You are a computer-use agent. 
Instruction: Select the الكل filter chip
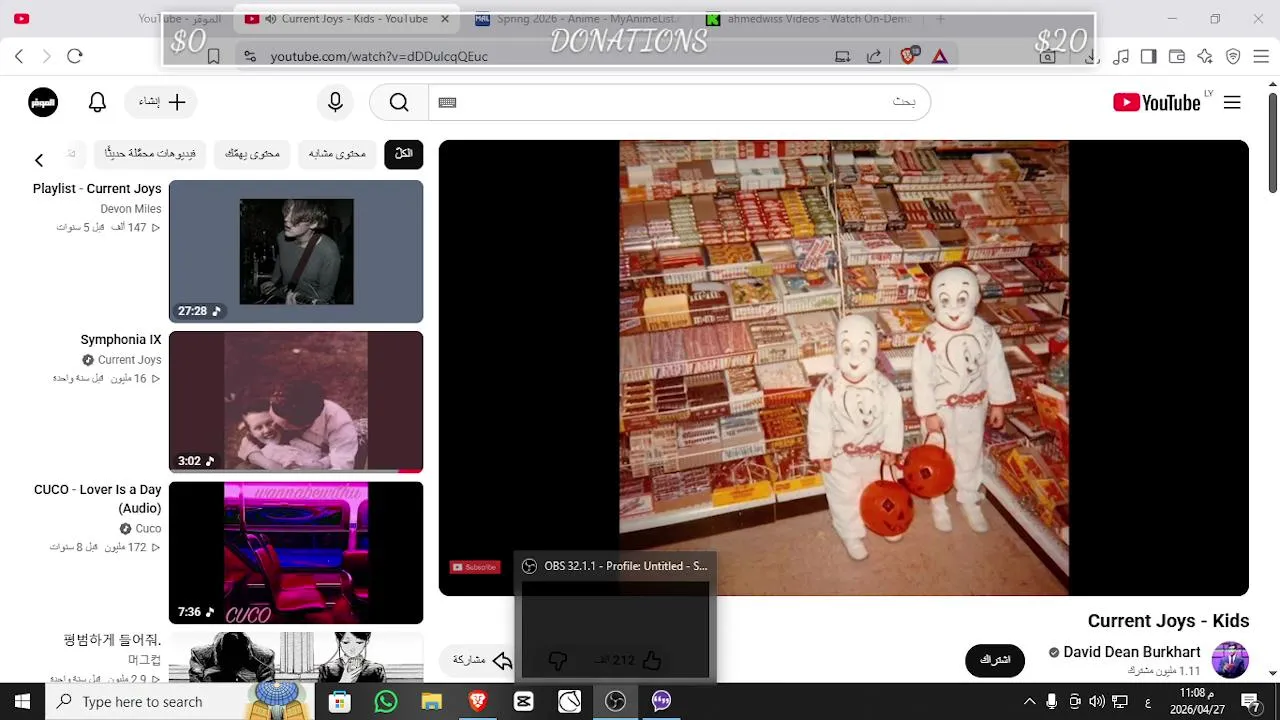click(x=404, y=154)
